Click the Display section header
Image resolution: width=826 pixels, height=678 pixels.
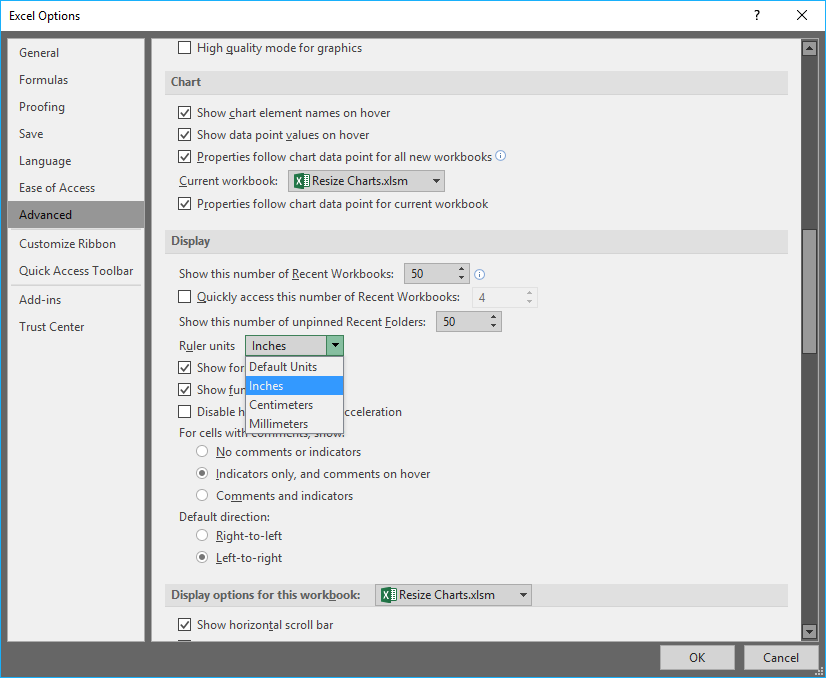[x=476, y=241]
